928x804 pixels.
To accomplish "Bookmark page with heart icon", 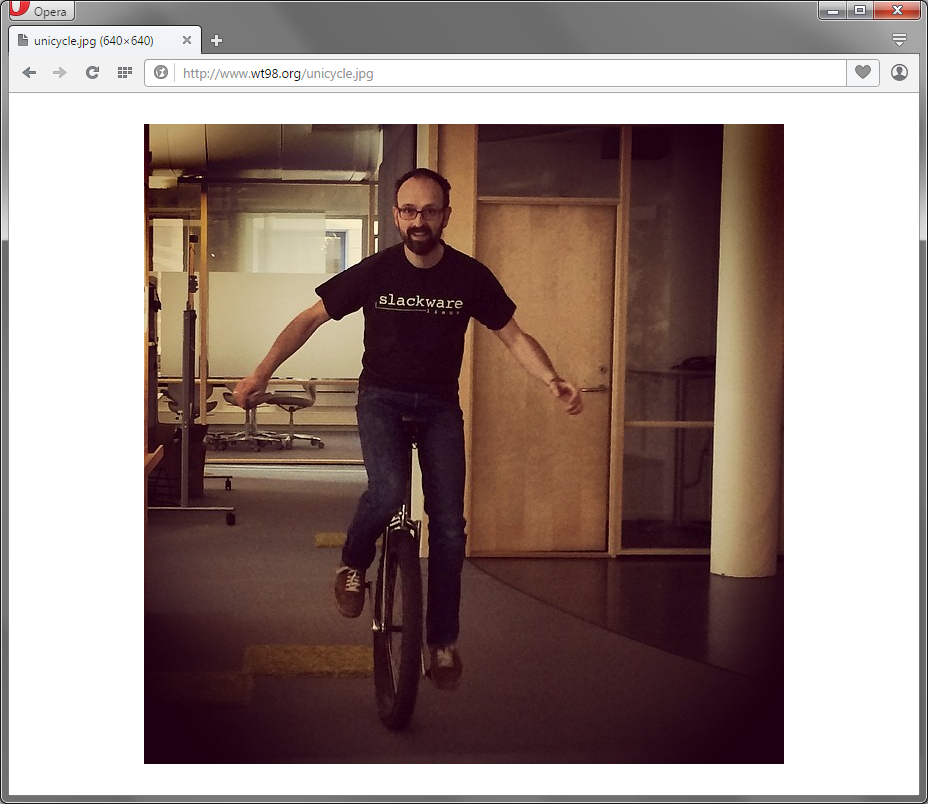I will point(862,72).
